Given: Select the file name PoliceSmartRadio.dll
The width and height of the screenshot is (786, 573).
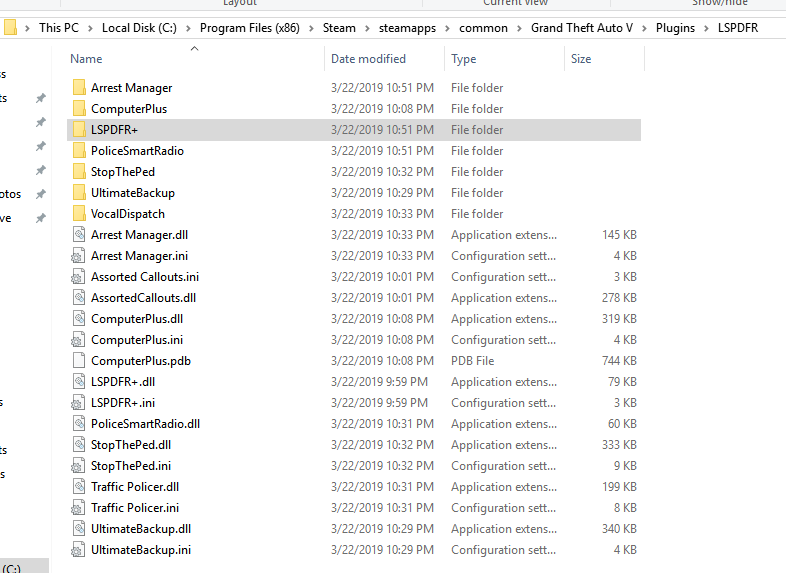Looking at the screenshot, I should [x=145, y=424].
